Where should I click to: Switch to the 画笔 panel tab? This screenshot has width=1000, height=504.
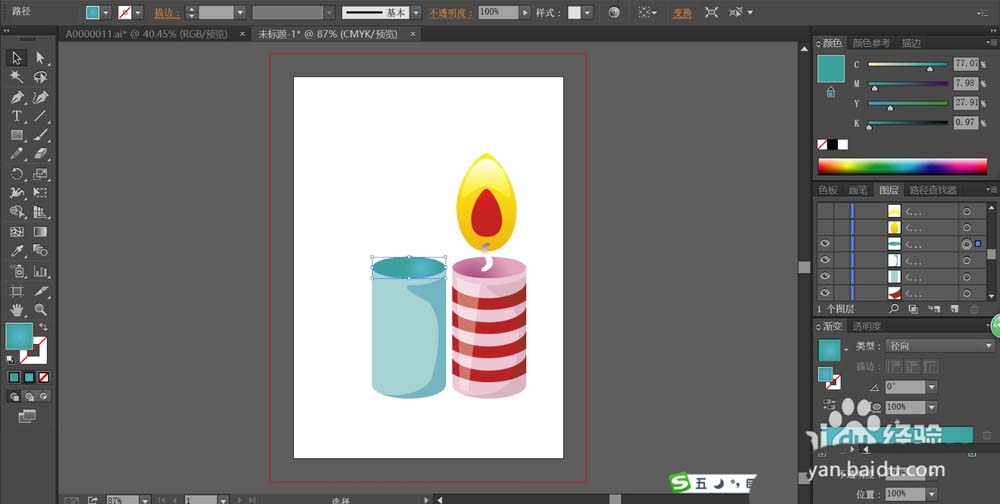pos(858,189)
